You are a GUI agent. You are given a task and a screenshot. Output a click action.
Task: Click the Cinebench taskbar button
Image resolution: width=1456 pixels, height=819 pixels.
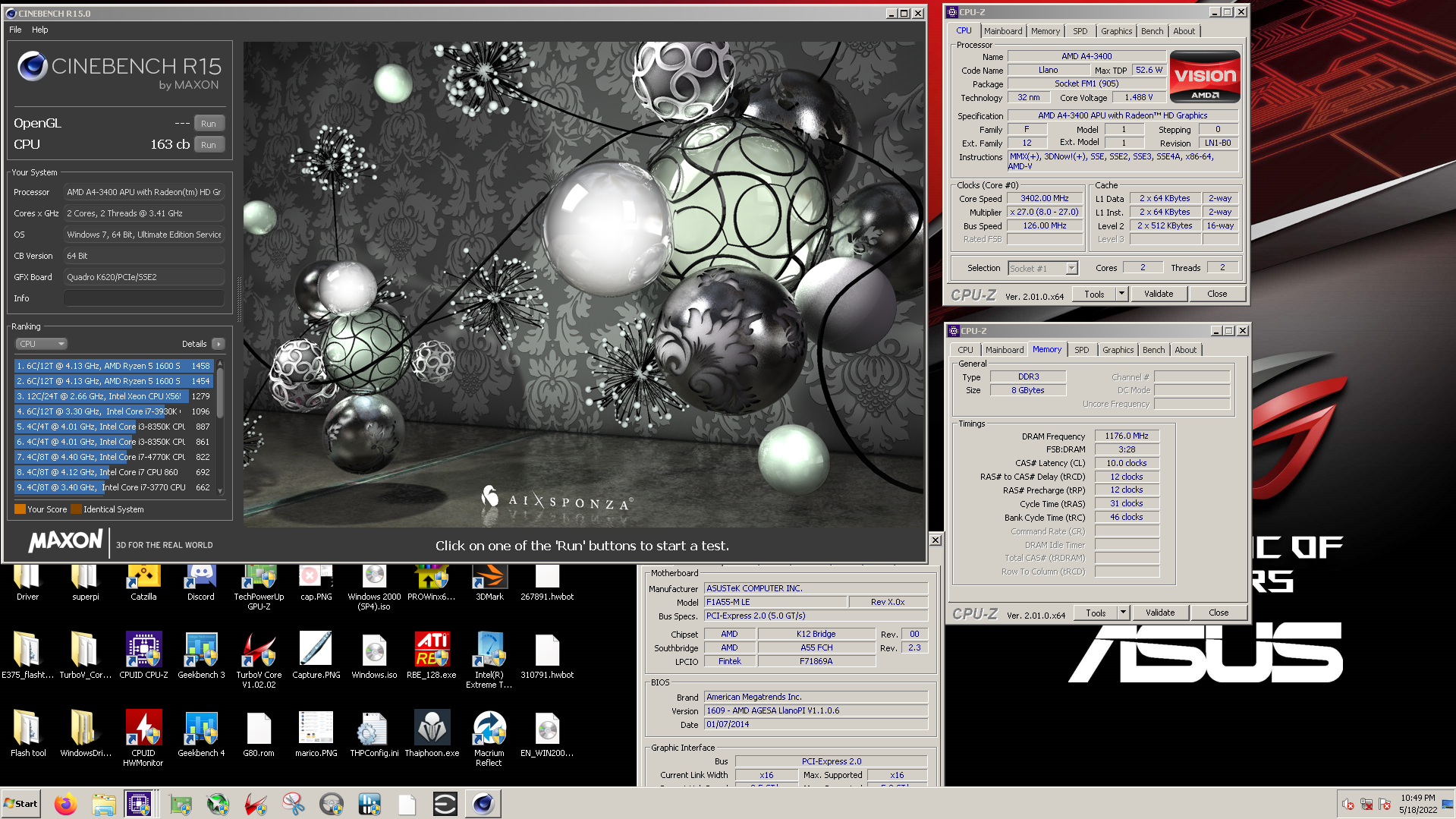click(483, 804)
